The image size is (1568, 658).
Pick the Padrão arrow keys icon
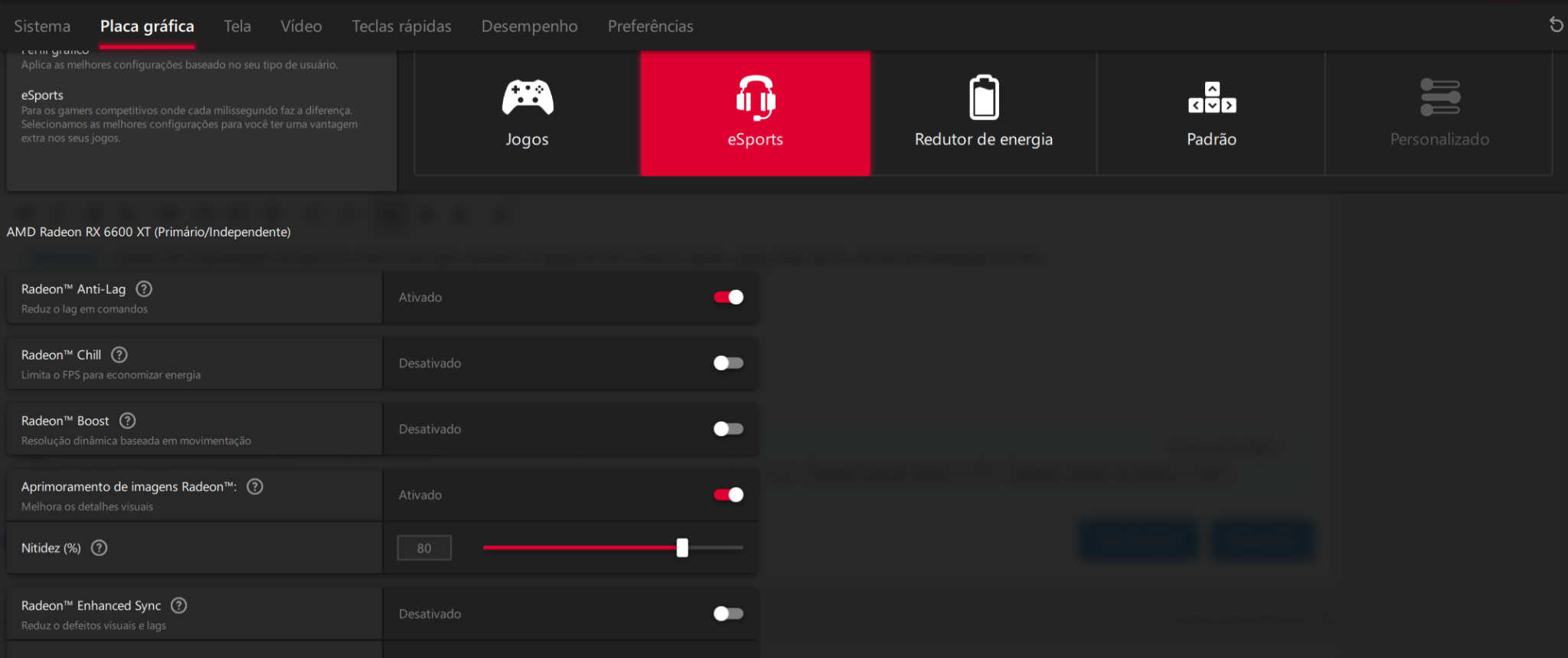click(1212, 97)
